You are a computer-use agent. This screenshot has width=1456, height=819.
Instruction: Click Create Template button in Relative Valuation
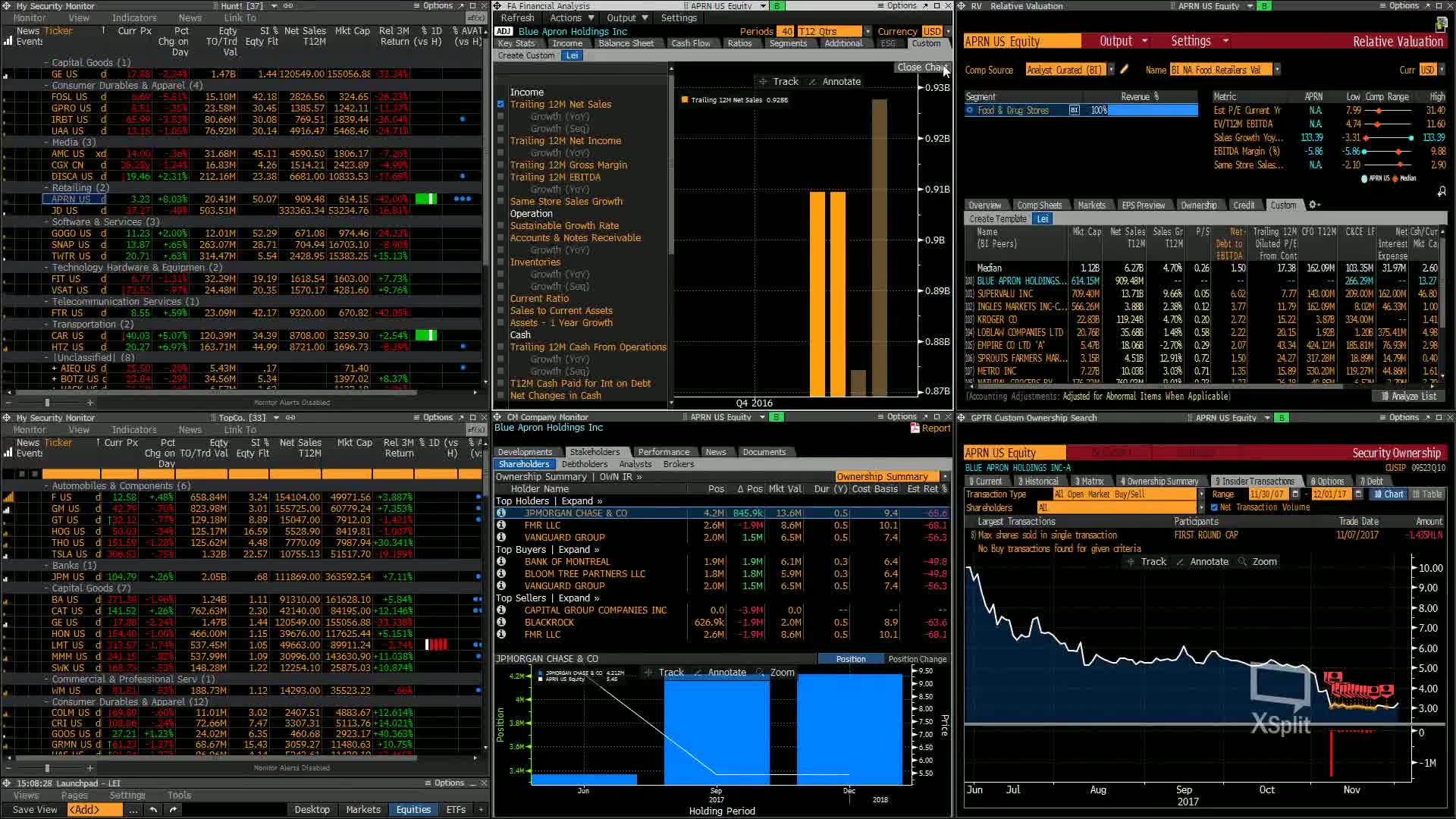[x=997, y=219]
